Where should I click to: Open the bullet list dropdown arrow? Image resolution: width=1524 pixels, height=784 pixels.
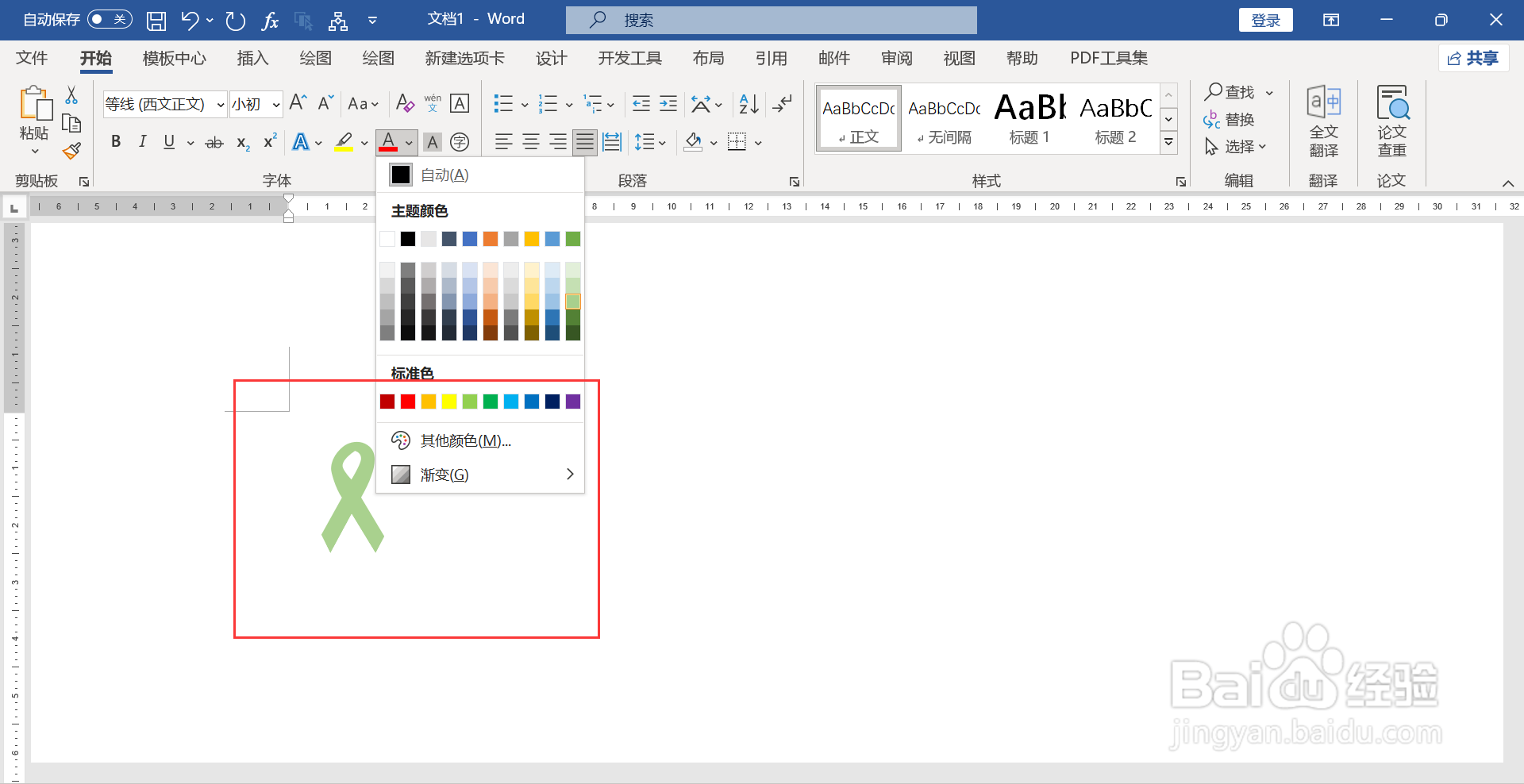pyautogui.click(x=525, y=105)
